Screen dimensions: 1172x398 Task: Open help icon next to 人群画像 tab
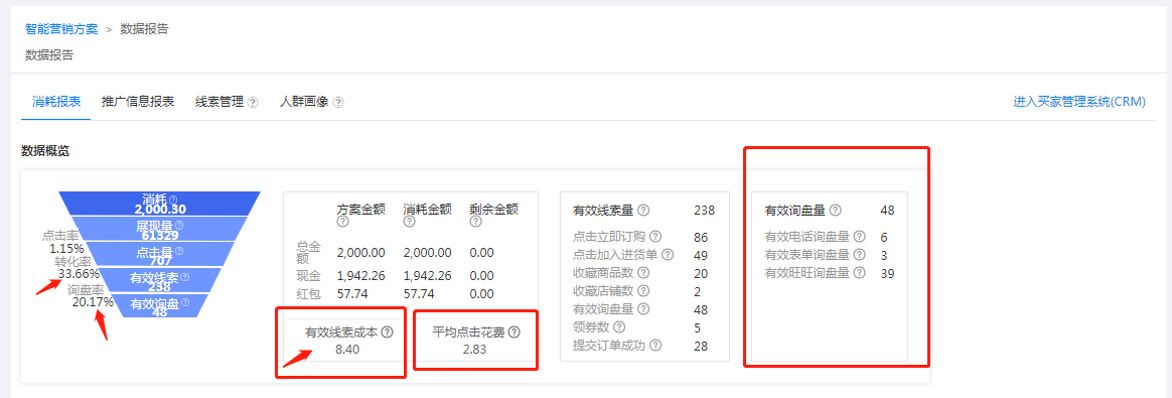click(338, 103)
